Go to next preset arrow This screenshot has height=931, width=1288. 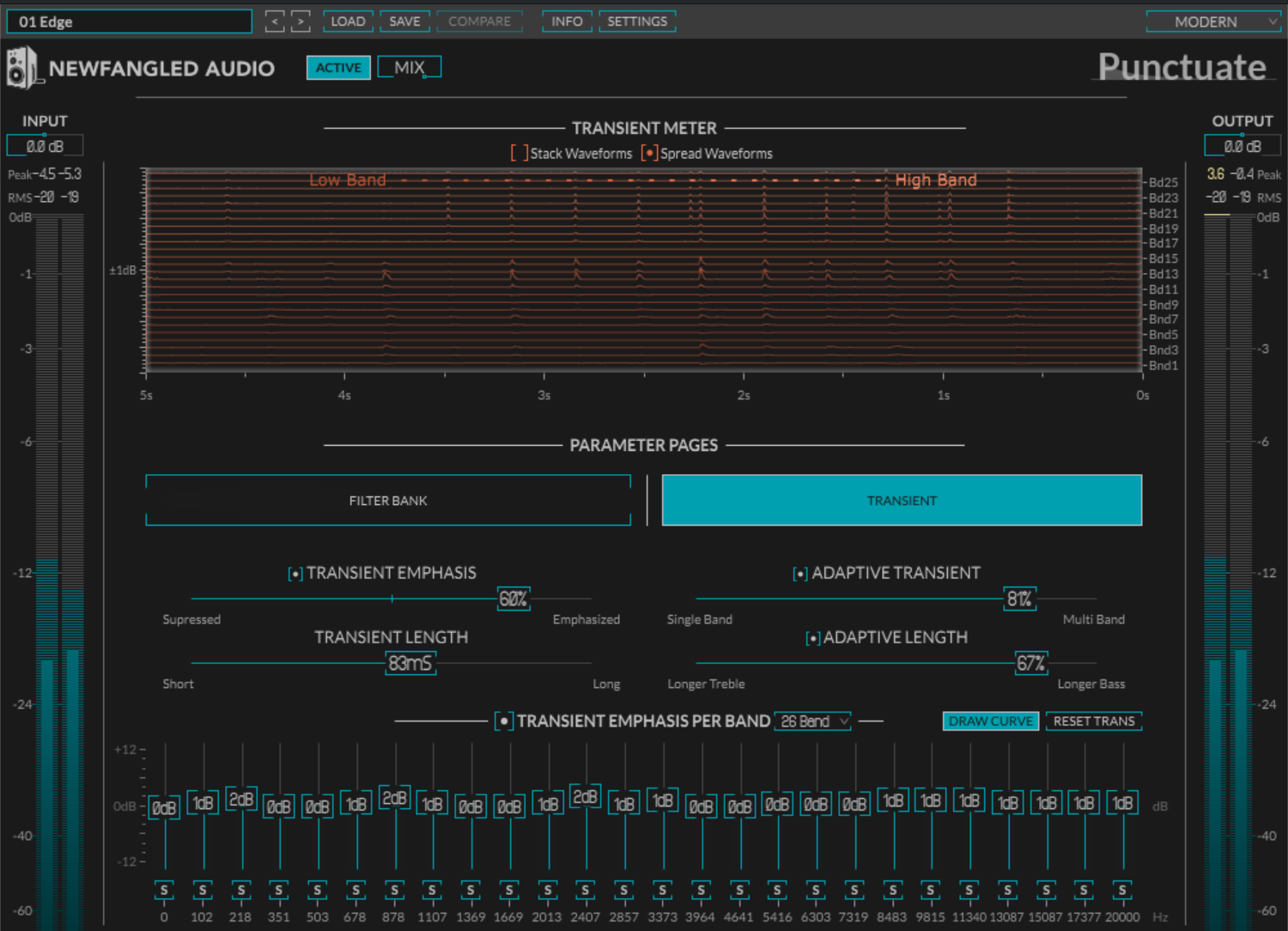pos(301,21)
